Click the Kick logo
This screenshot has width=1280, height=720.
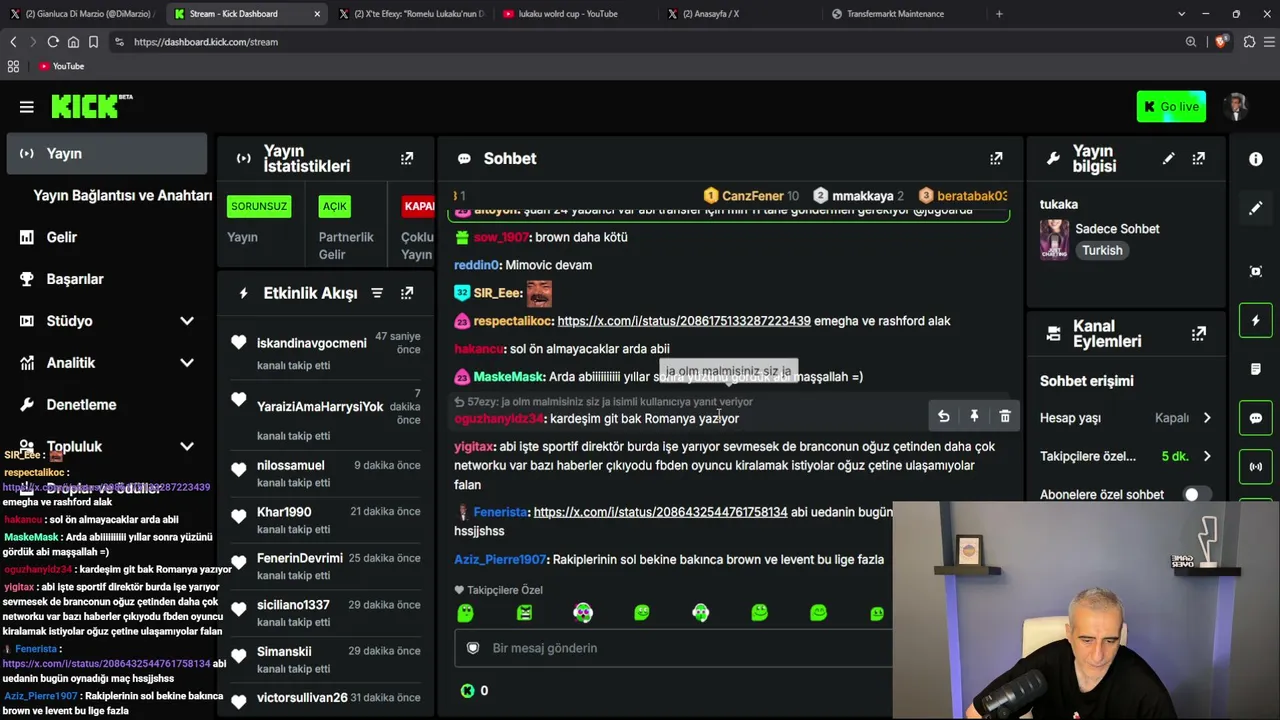(x=91, y=106)
